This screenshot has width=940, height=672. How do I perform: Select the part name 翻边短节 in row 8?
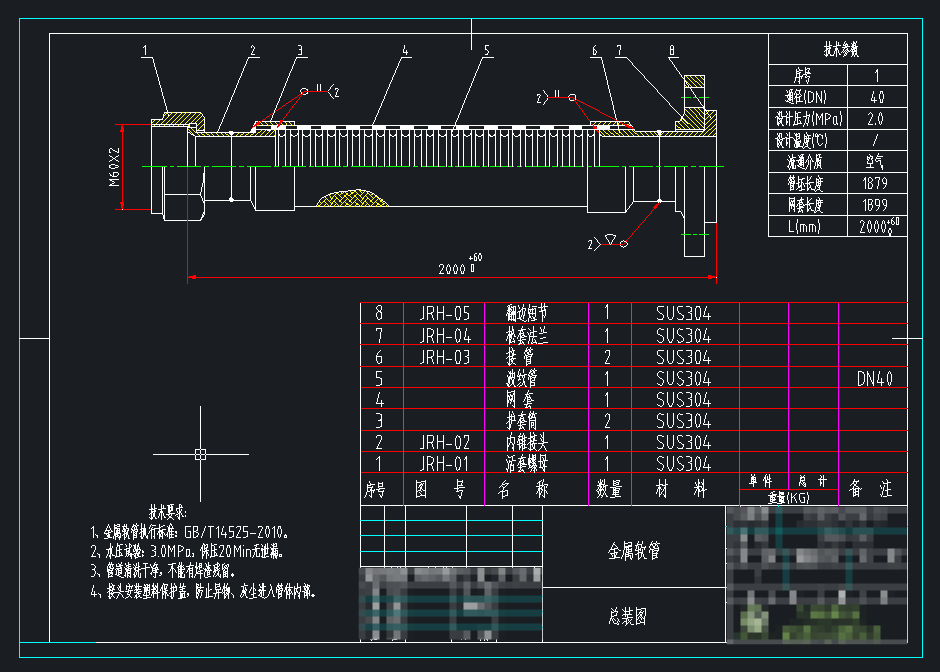click(526, 313)
